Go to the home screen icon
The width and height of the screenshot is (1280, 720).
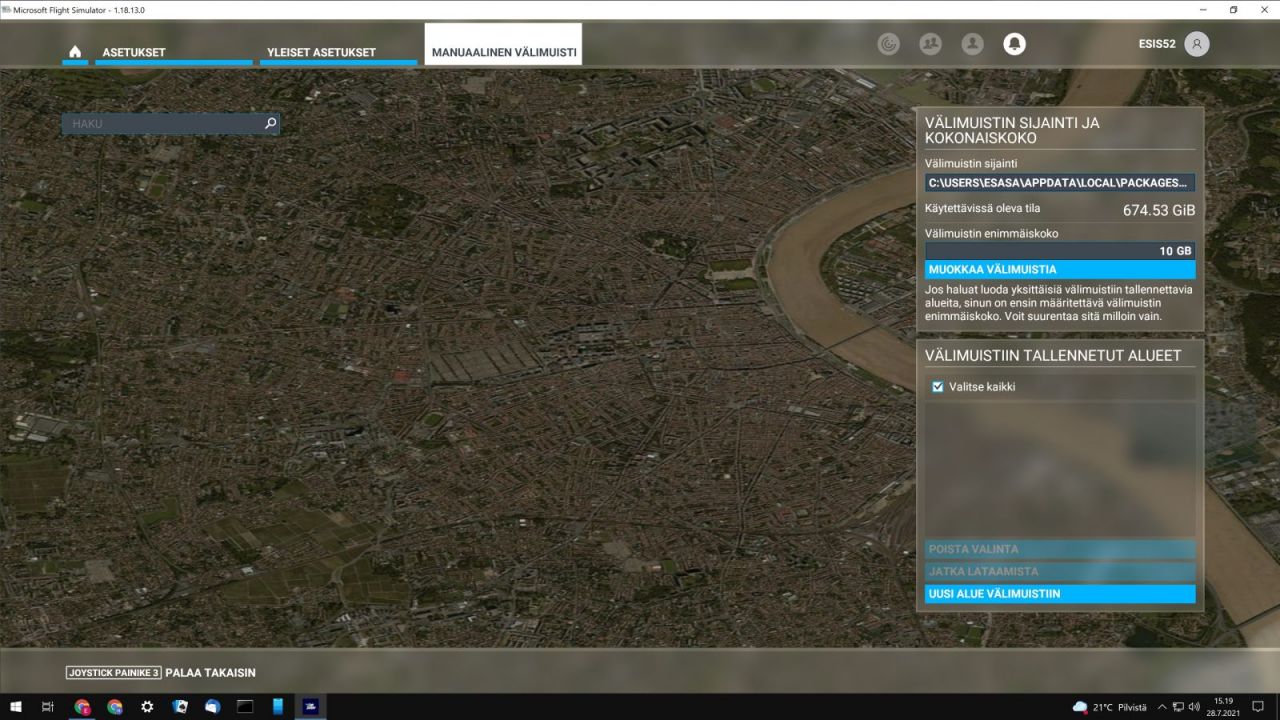[x=75, y=51]
